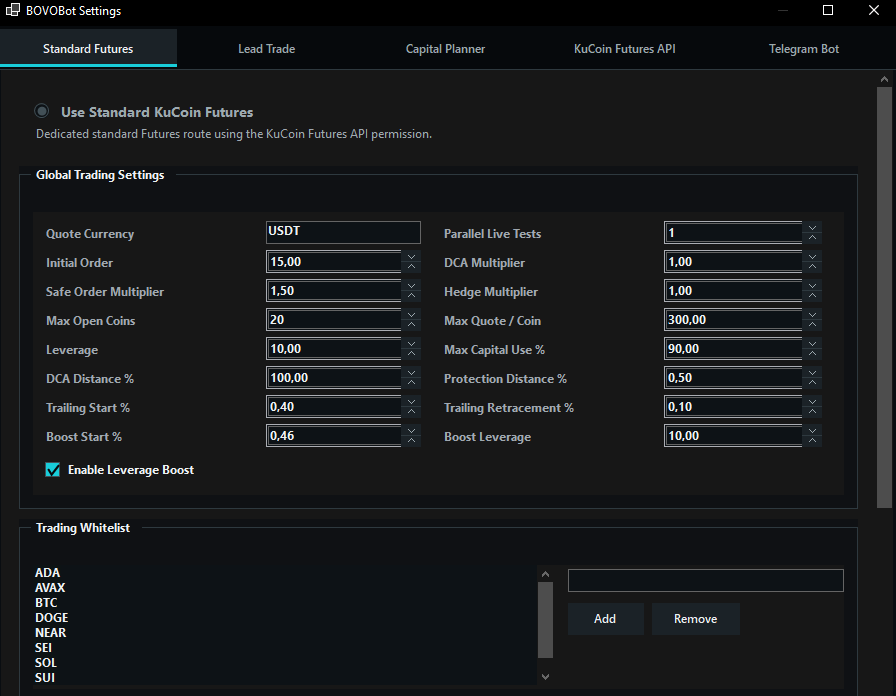
Task: Decrease the DCA Distance % value
Action: pyautogui.click(x=411, y=373)
